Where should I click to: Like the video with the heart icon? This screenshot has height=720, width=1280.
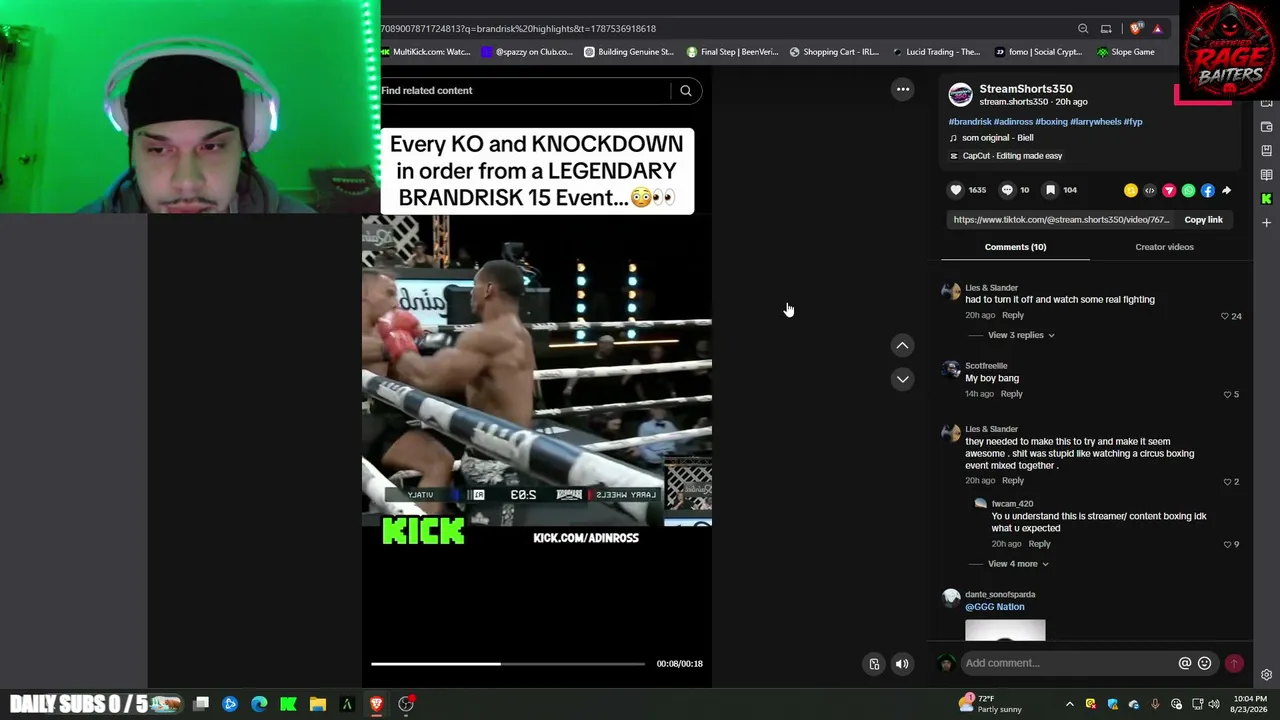pyautogui.click(x=956, y=190)
